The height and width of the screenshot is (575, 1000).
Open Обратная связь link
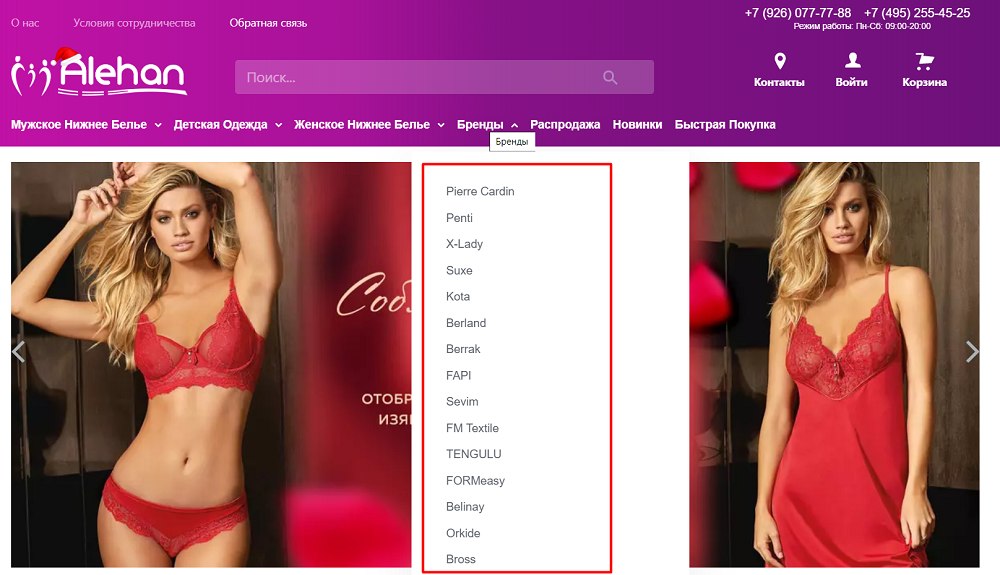point(268,23)
